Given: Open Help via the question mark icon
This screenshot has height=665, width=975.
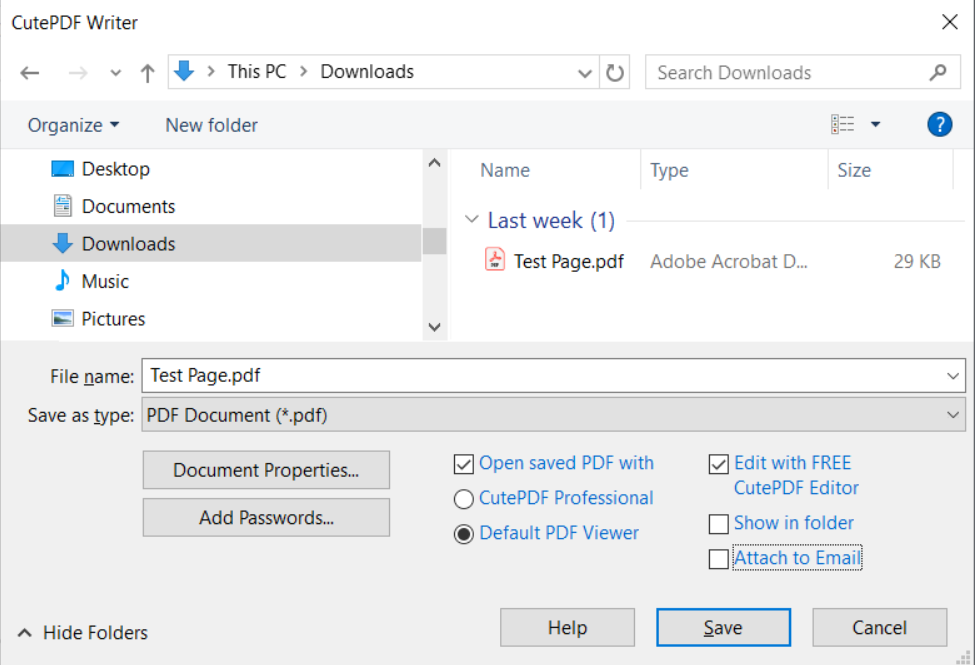Looking at the screenshot, I should (939, 123).
